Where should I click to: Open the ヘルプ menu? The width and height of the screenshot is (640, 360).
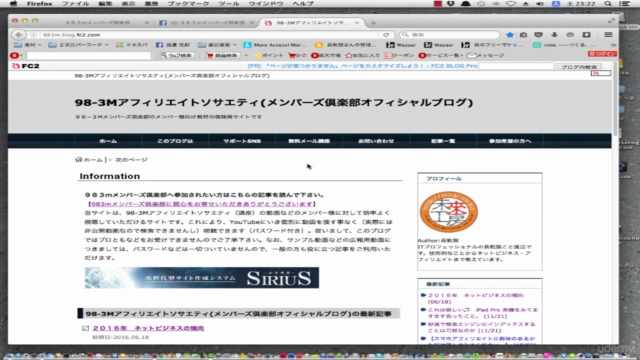click(x=303, y=4)
